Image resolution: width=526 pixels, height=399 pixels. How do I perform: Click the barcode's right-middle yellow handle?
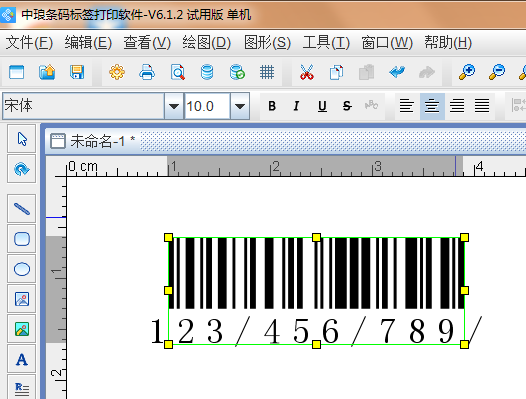(x=464, y=291)
